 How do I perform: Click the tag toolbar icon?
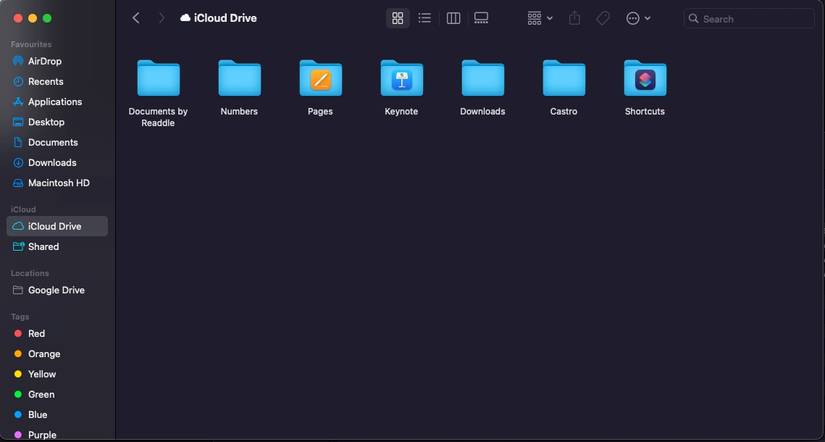603,18
